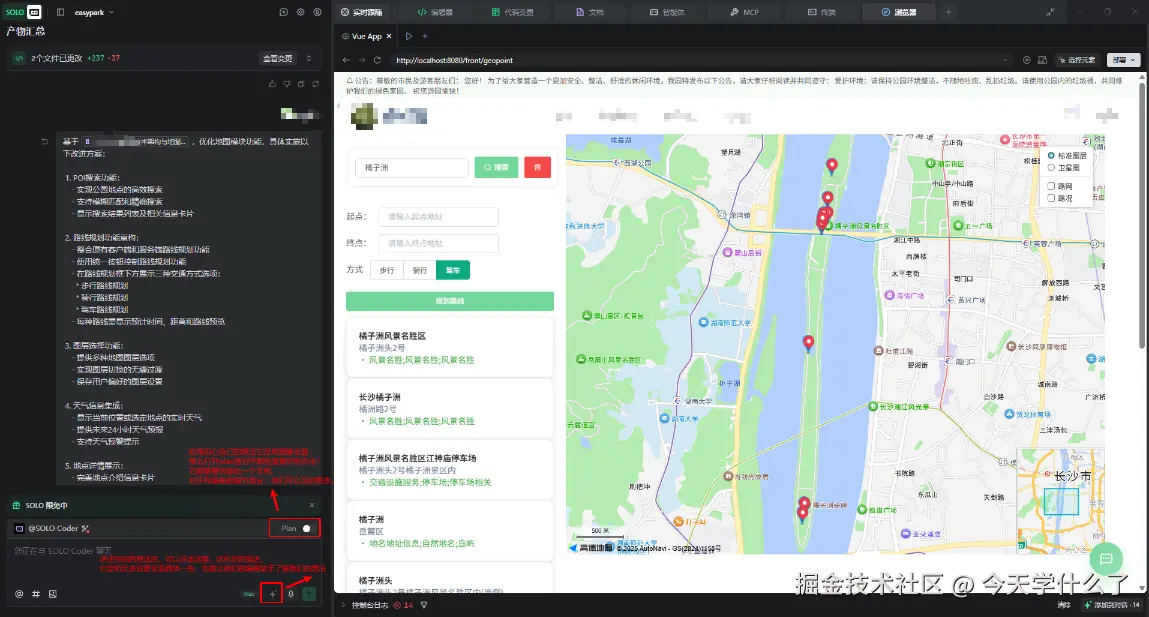Click the play icon beside Vue App tab
This screenshot has width=1149, height=617.
click(x=409, y=36)
